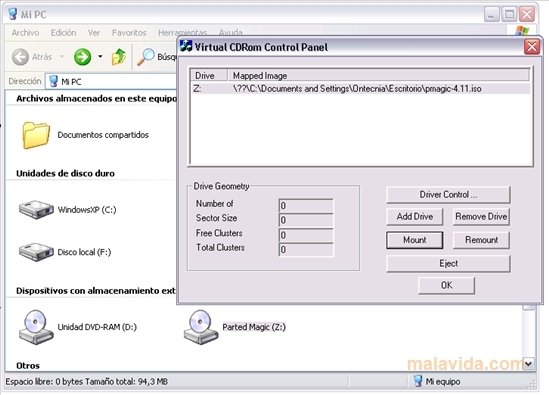Click the Eject button

pyautogui.click(x=448, y=263)
